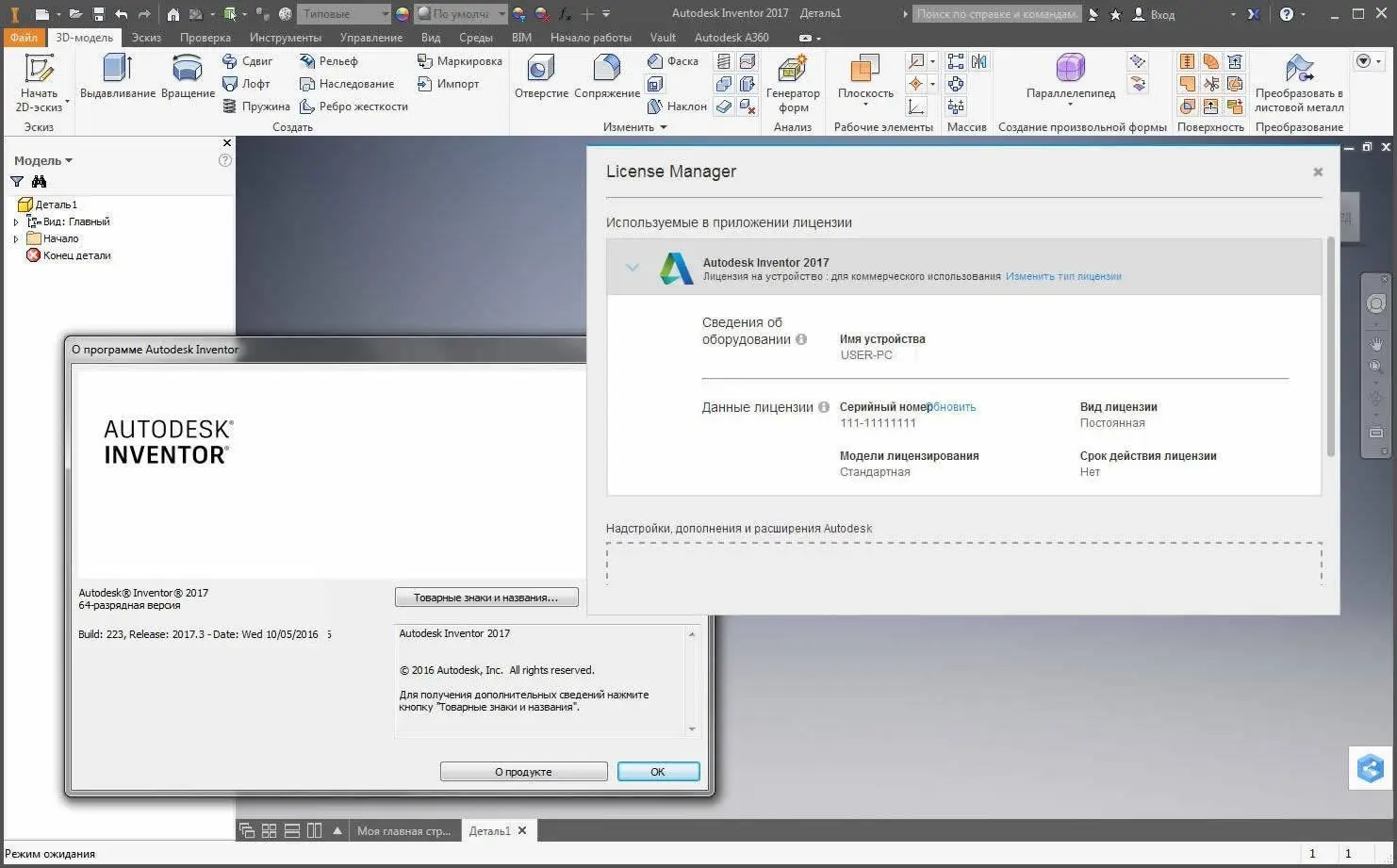This screenshot has height=868, width=1397.
Task: Select the mirror tool in Массив panel
Action: [x=979, y=61]
